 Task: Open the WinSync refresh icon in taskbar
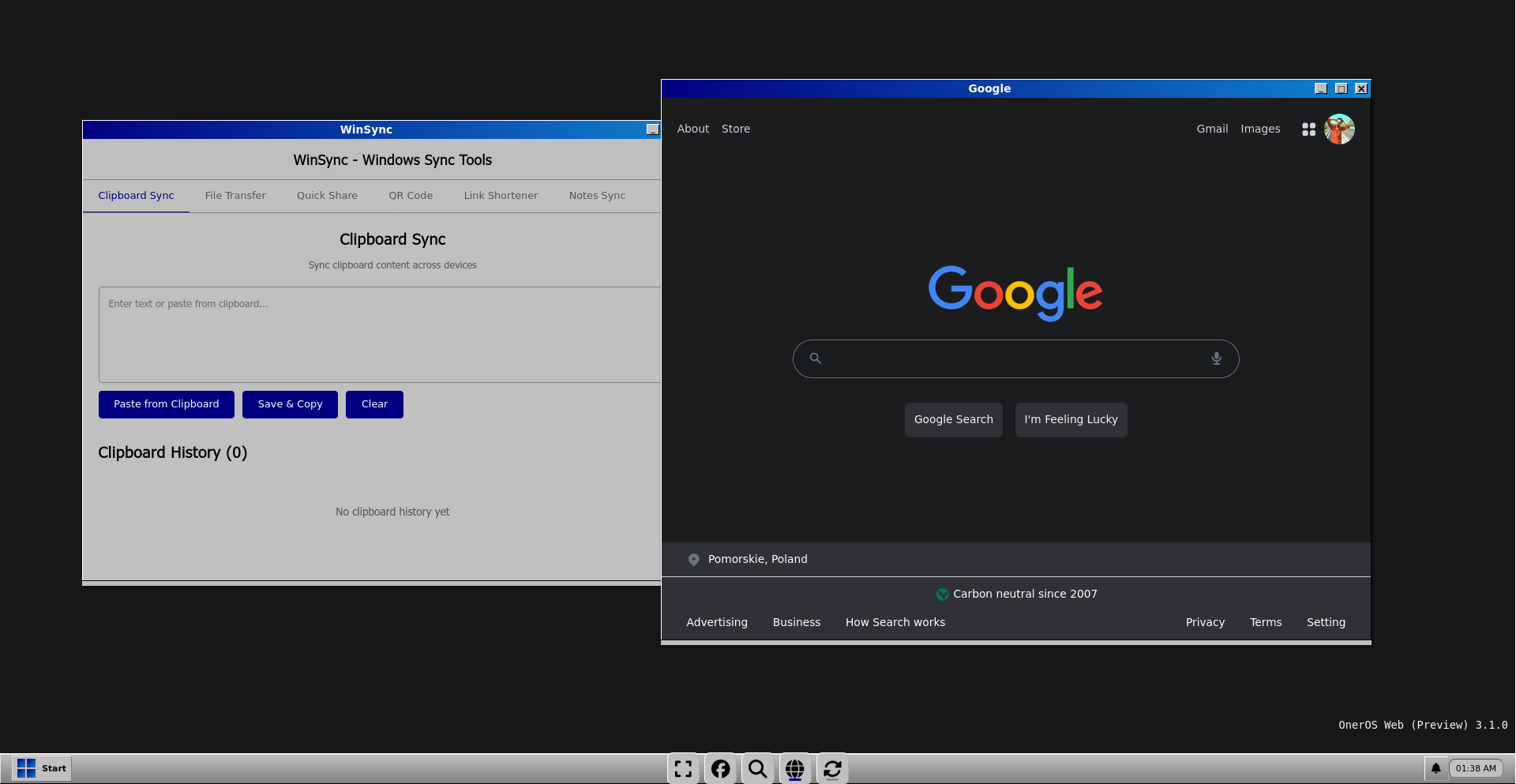coord(832,769)
